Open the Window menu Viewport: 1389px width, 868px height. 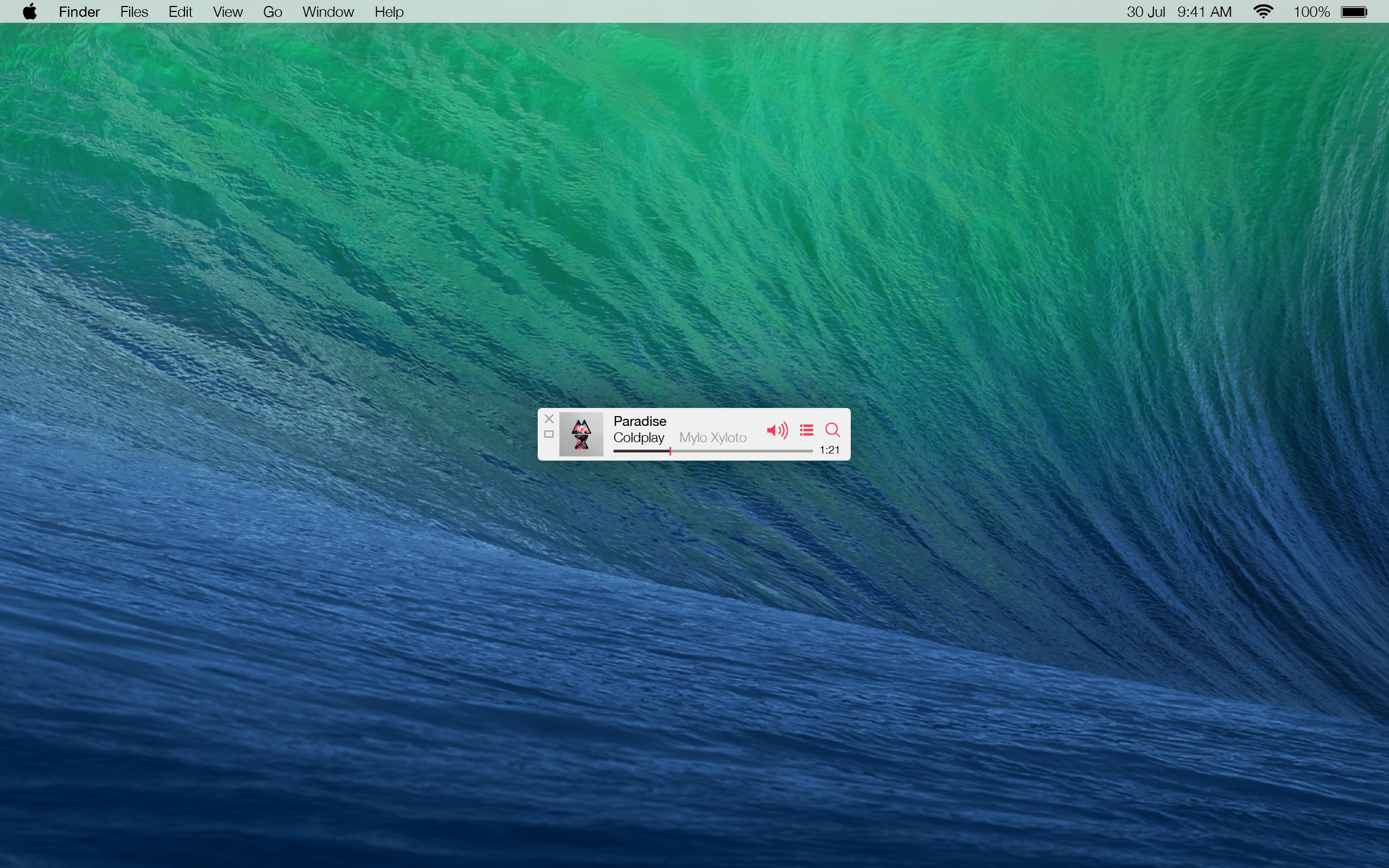click(328, 11)
